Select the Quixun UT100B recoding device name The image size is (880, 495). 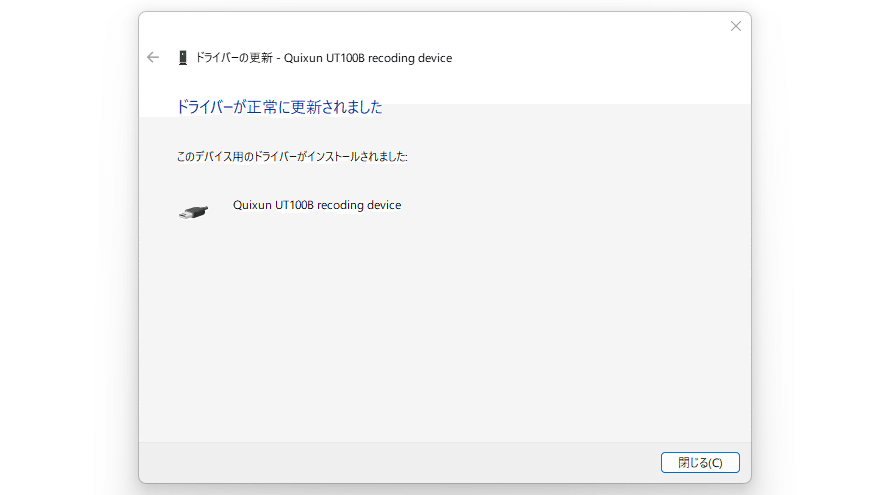(317, 205)
